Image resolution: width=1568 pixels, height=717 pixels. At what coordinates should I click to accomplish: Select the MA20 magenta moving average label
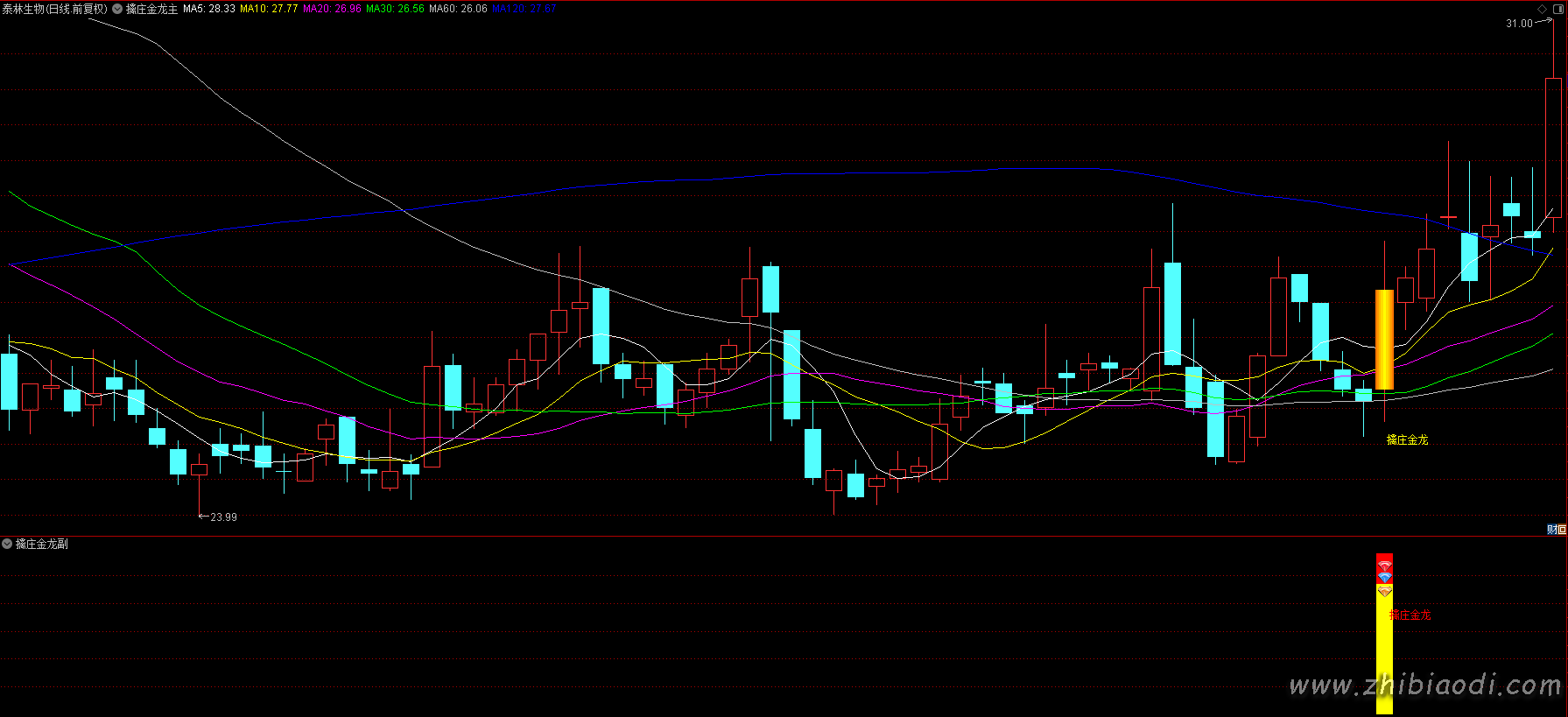point(332,9)
